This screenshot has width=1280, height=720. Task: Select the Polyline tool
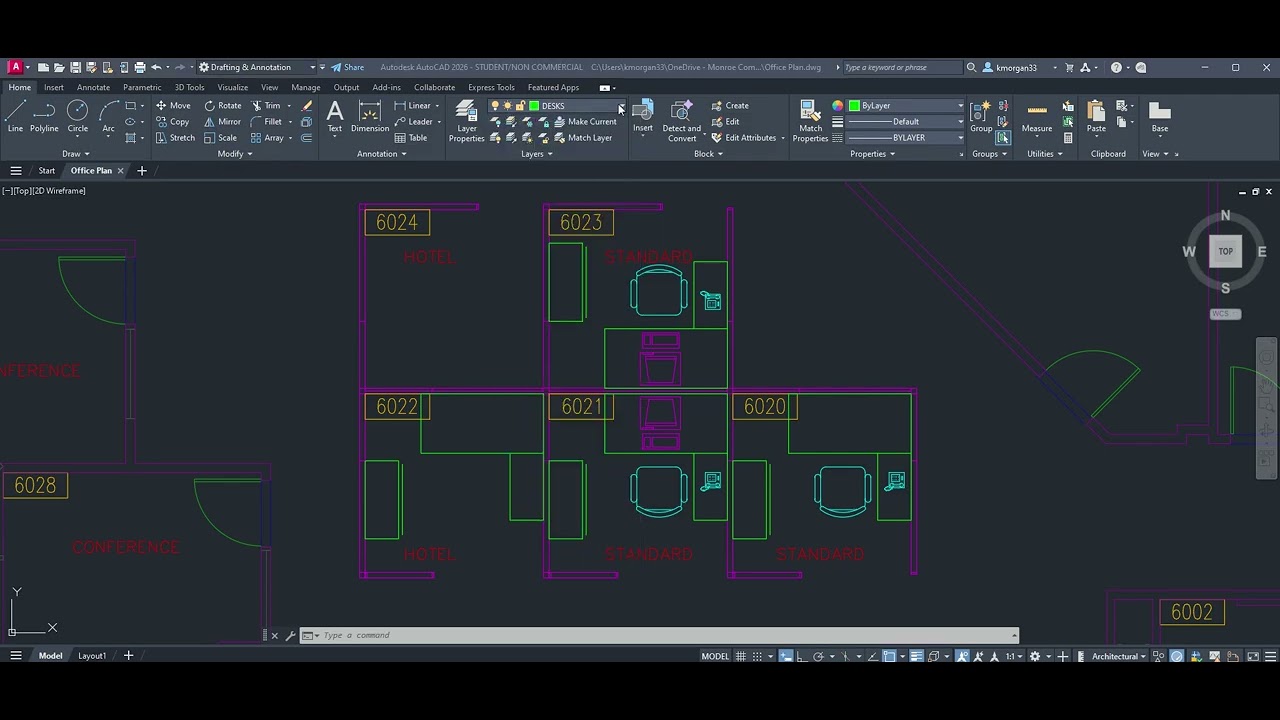44,115
